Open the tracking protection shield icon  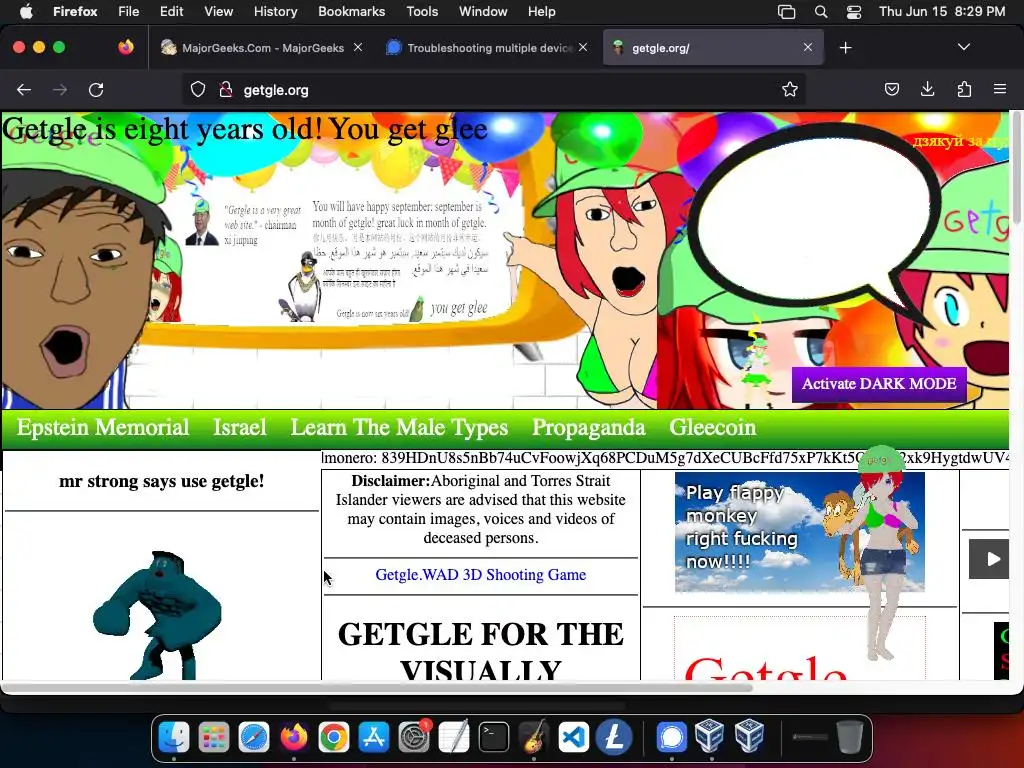click(198, 90)
